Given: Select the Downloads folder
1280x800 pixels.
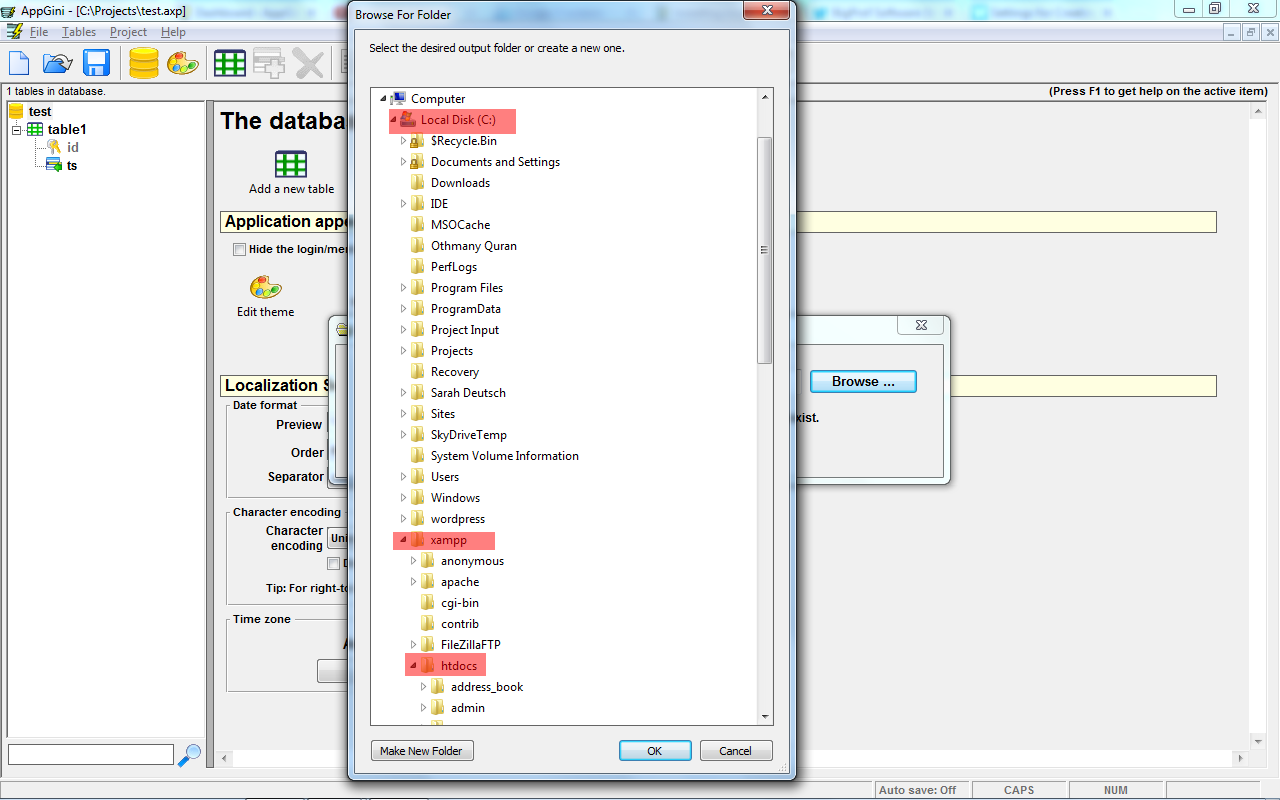Looking at the screenshot, I should (x=460, y=183).
